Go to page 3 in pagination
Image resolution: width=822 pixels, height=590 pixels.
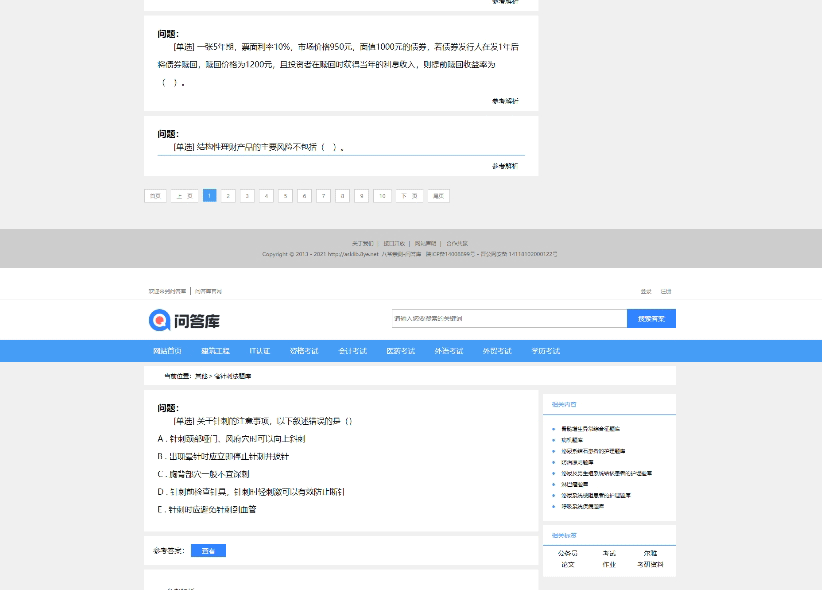(x=247, y=196)
